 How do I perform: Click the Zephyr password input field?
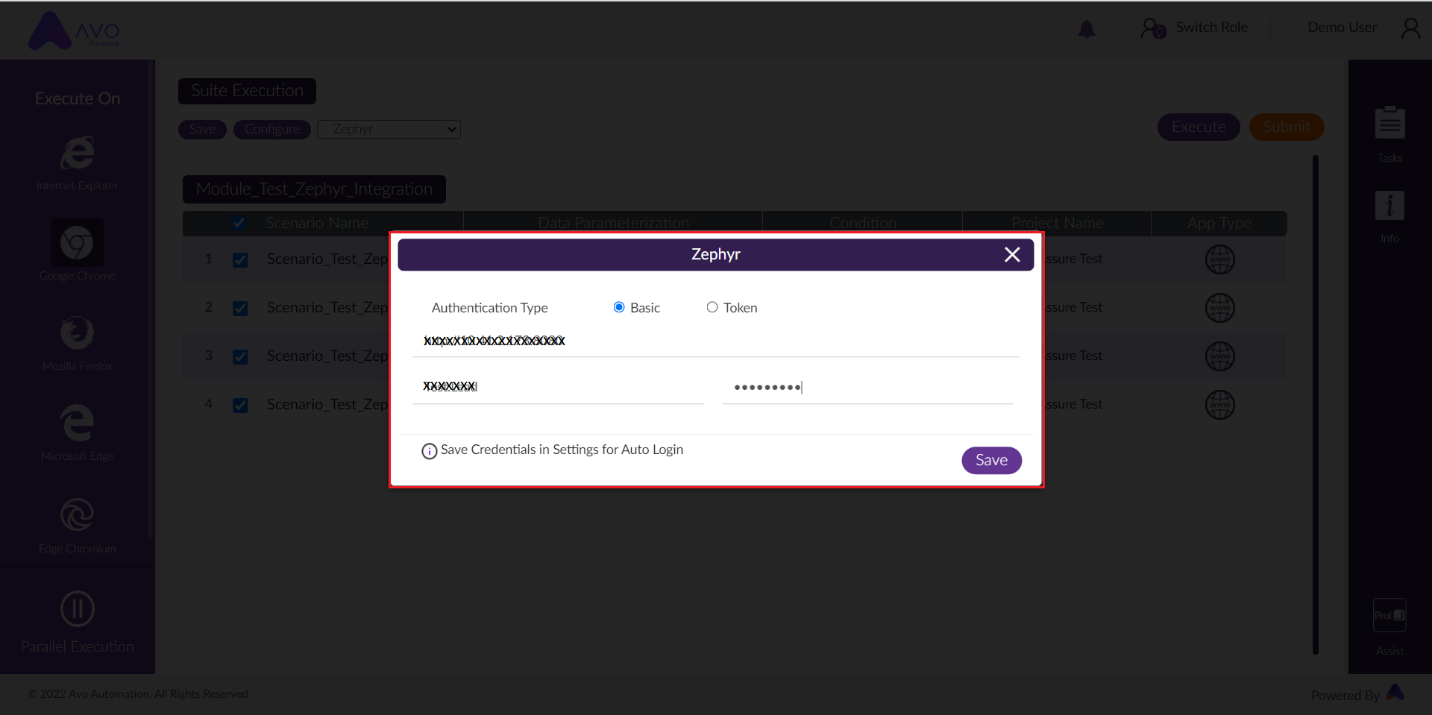tap(867, 388)
